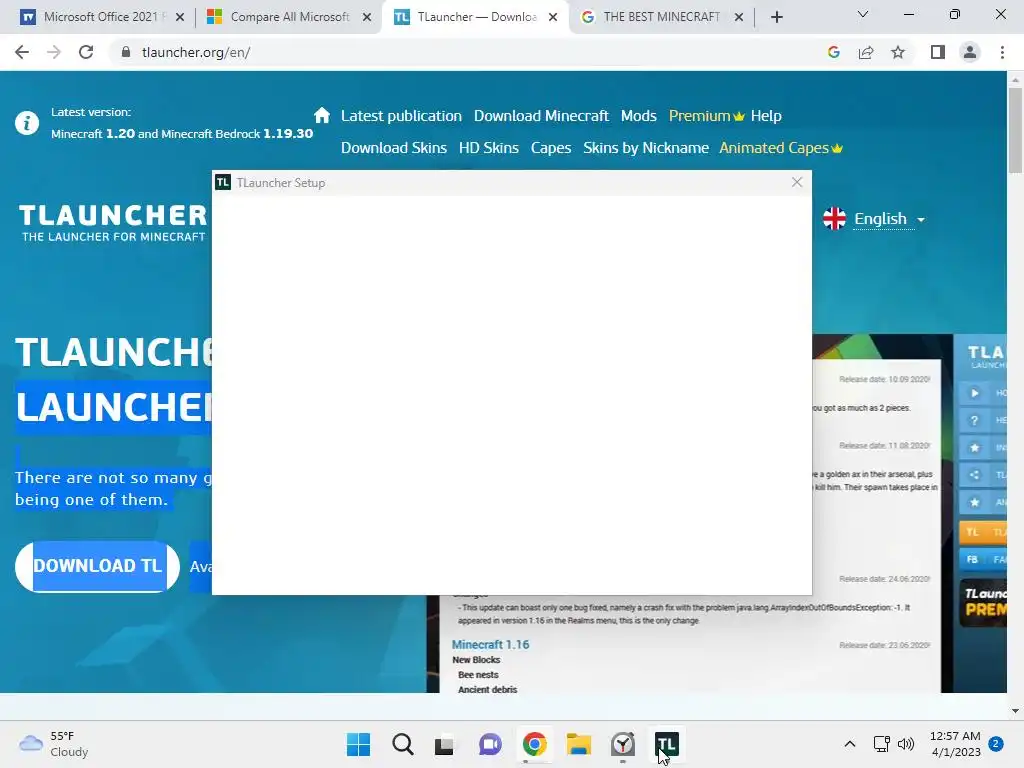Screen dimensions: 1024x768
Task: Click the network icon in system tray
Action: (x=882, y=744)
